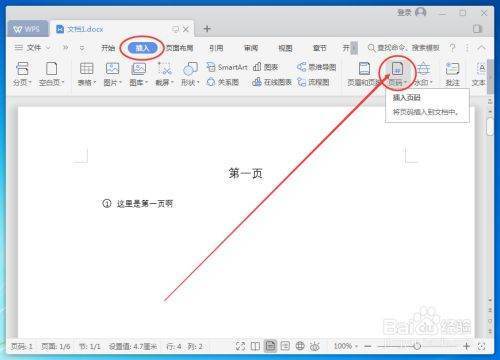500x360 pixels.
Task: Insert a 流程图 flowchart
Action: point(313,82)
